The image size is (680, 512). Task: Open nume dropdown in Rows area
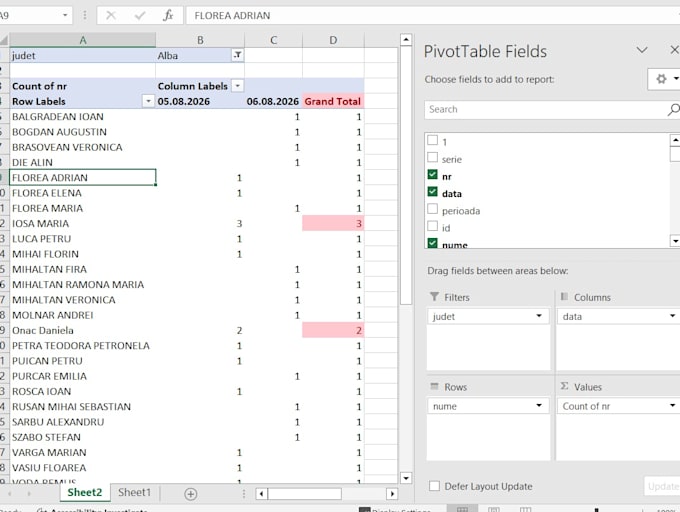[539, 406]
